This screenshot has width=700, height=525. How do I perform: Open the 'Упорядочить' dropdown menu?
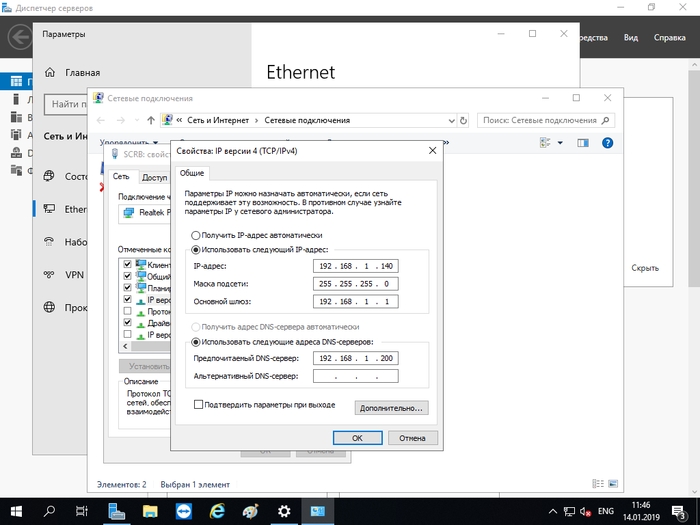(129, 143)
